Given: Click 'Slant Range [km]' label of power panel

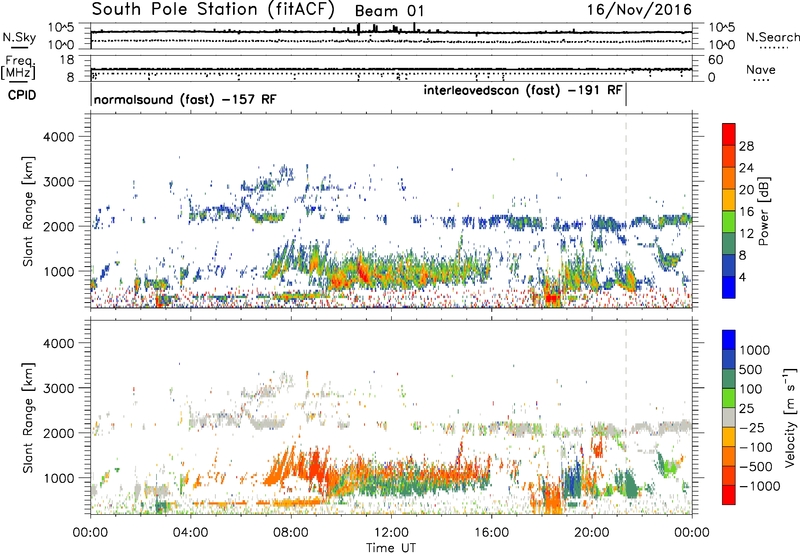Looking at the screenshot, I should pyautogui.click(x=28, y=211).
